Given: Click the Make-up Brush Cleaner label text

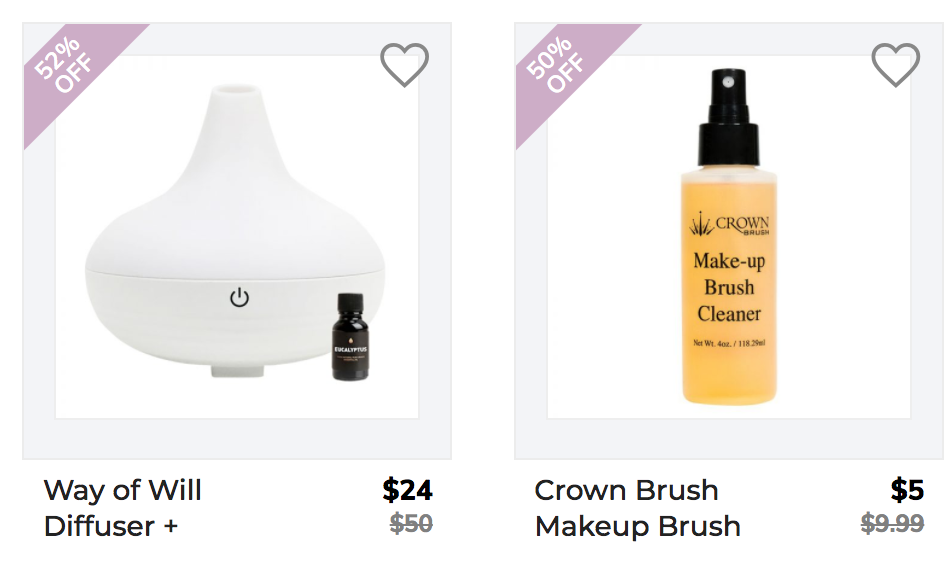Looking at the screenshot, I should pos(729,287).
